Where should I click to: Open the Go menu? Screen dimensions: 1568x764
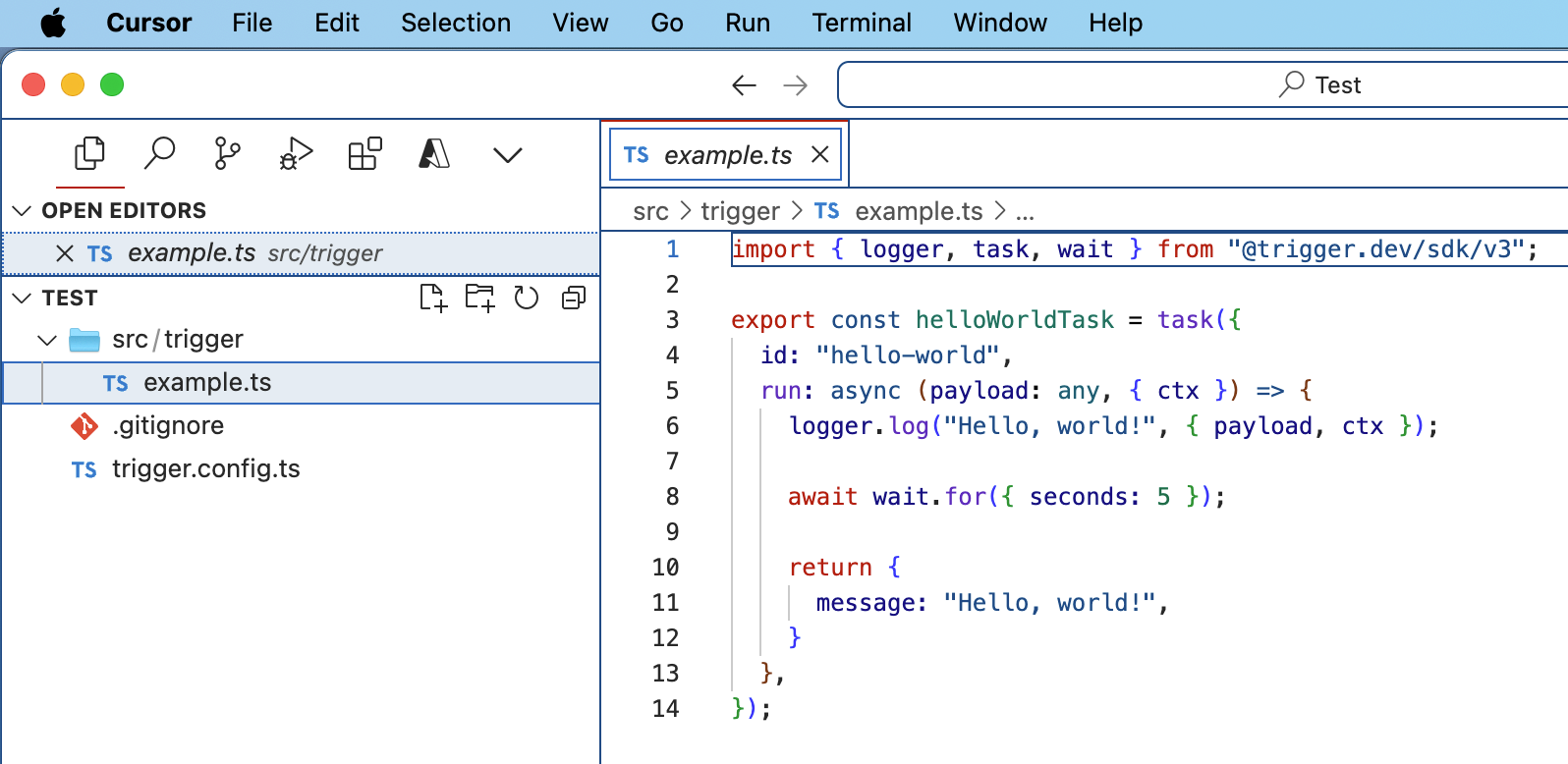tap(667, 23)
